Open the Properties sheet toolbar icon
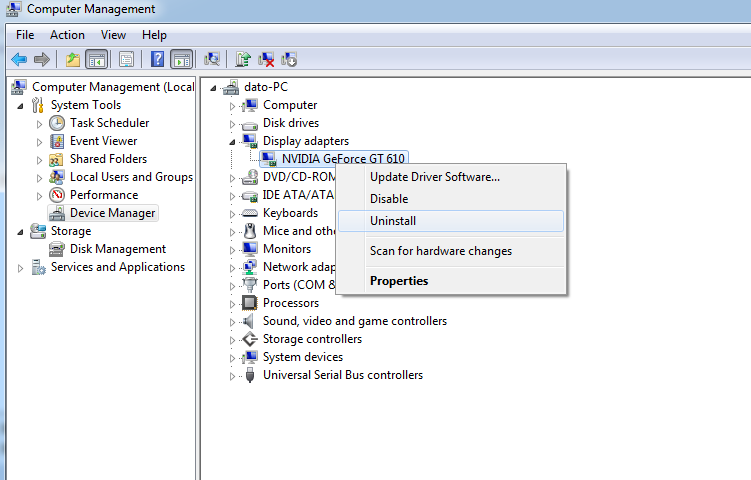Image resolution: width=751 pixels, height=480 pixels. click(127, 59)
